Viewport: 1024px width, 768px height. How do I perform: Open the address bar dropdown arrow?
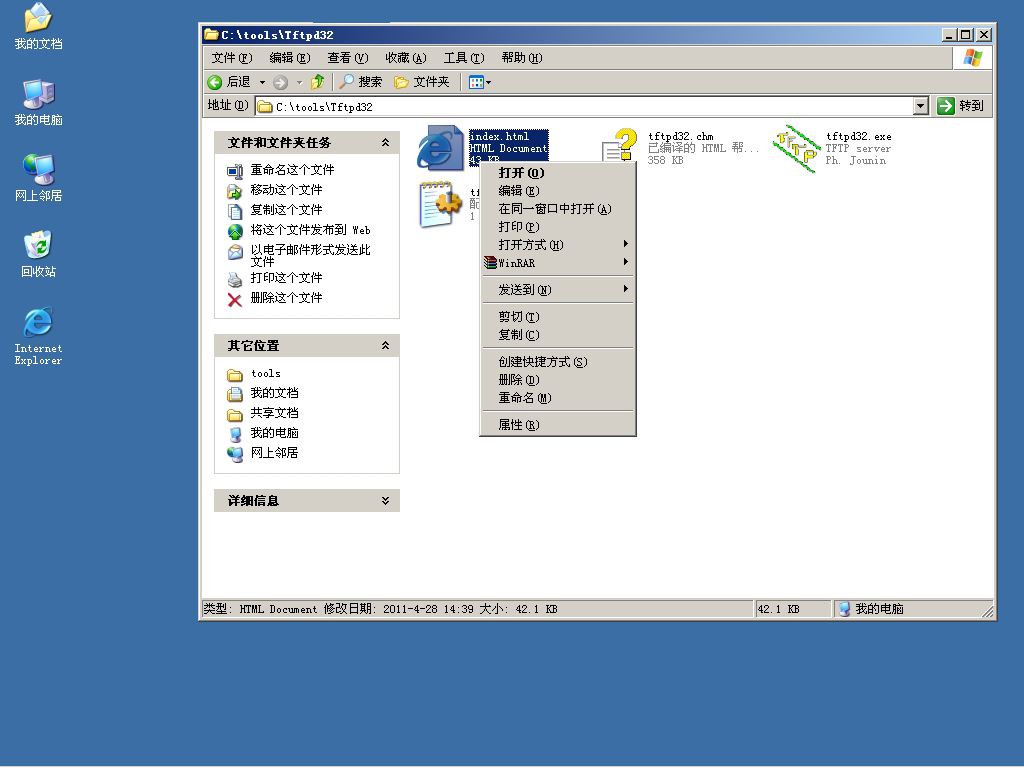(x=921, y=106)
